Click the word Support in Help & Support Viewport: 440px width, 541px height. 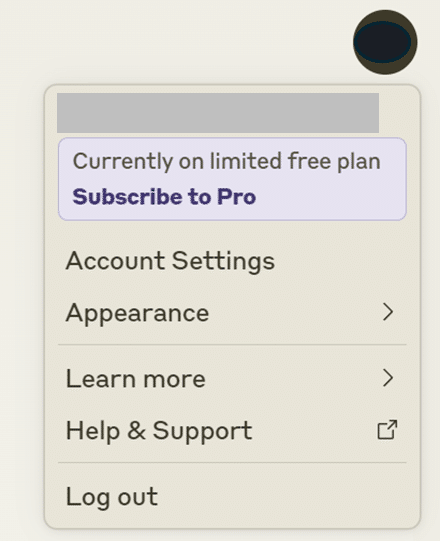pyautogui.click(x=203, y=431)
